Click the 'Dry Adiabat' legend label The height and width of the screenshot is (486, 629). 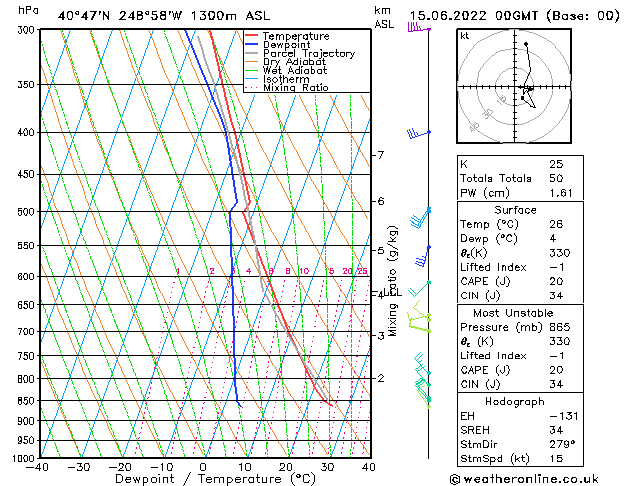tap(294, 62)
